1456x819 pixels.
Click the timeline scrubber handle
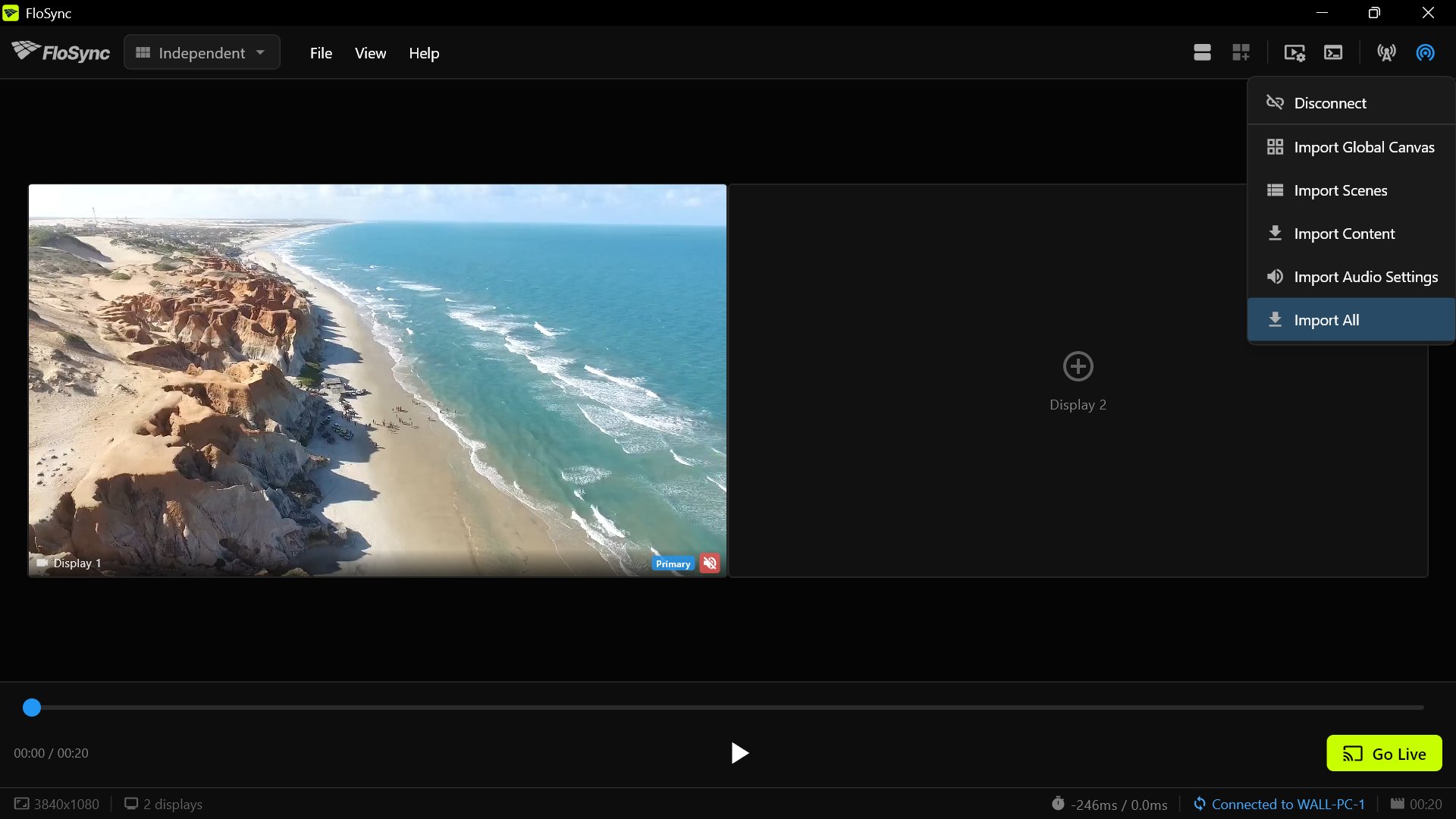tap(32, 708)
